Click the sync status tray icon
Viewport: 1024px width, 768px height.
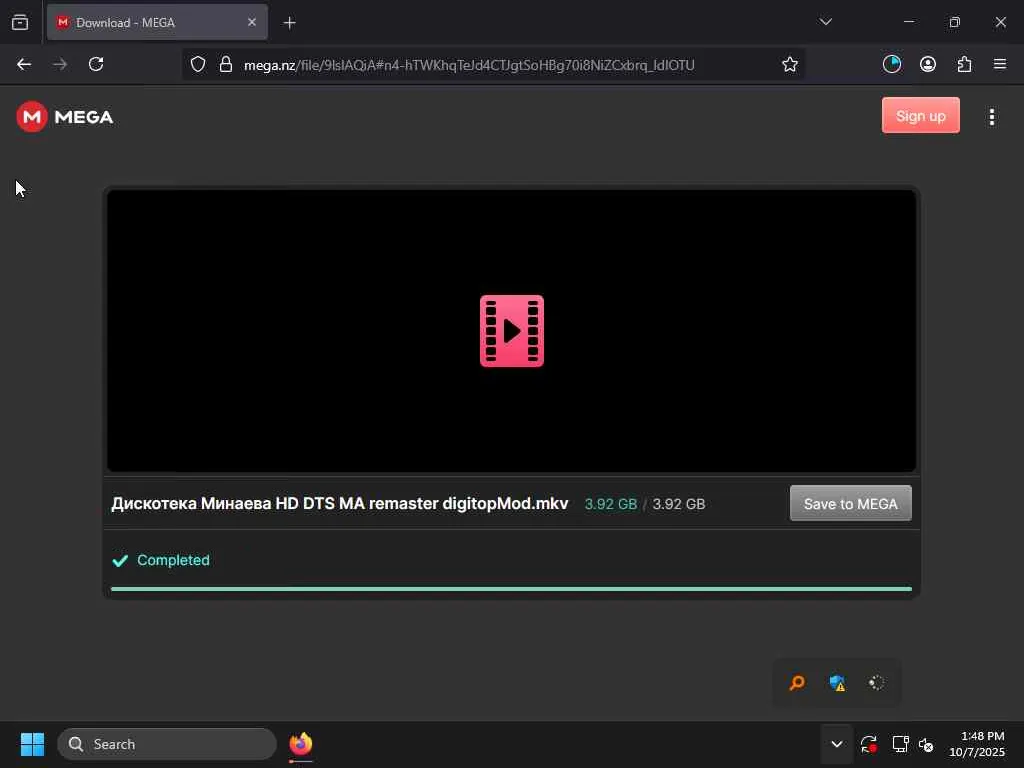[x=868, y=744]
